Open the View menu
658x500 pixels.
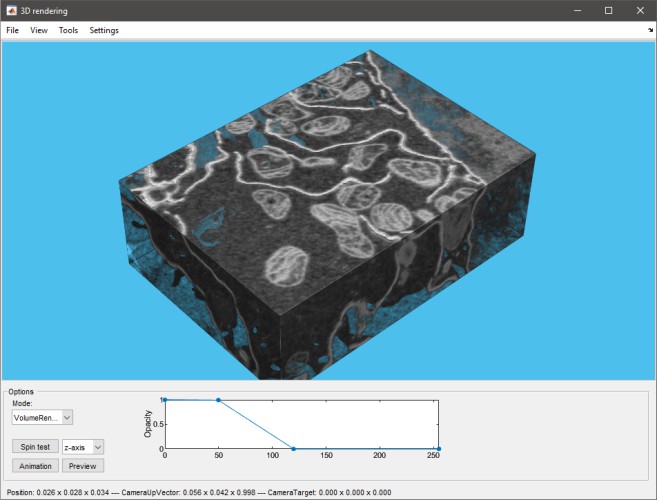pyautogui.click(x=39, y=31)
